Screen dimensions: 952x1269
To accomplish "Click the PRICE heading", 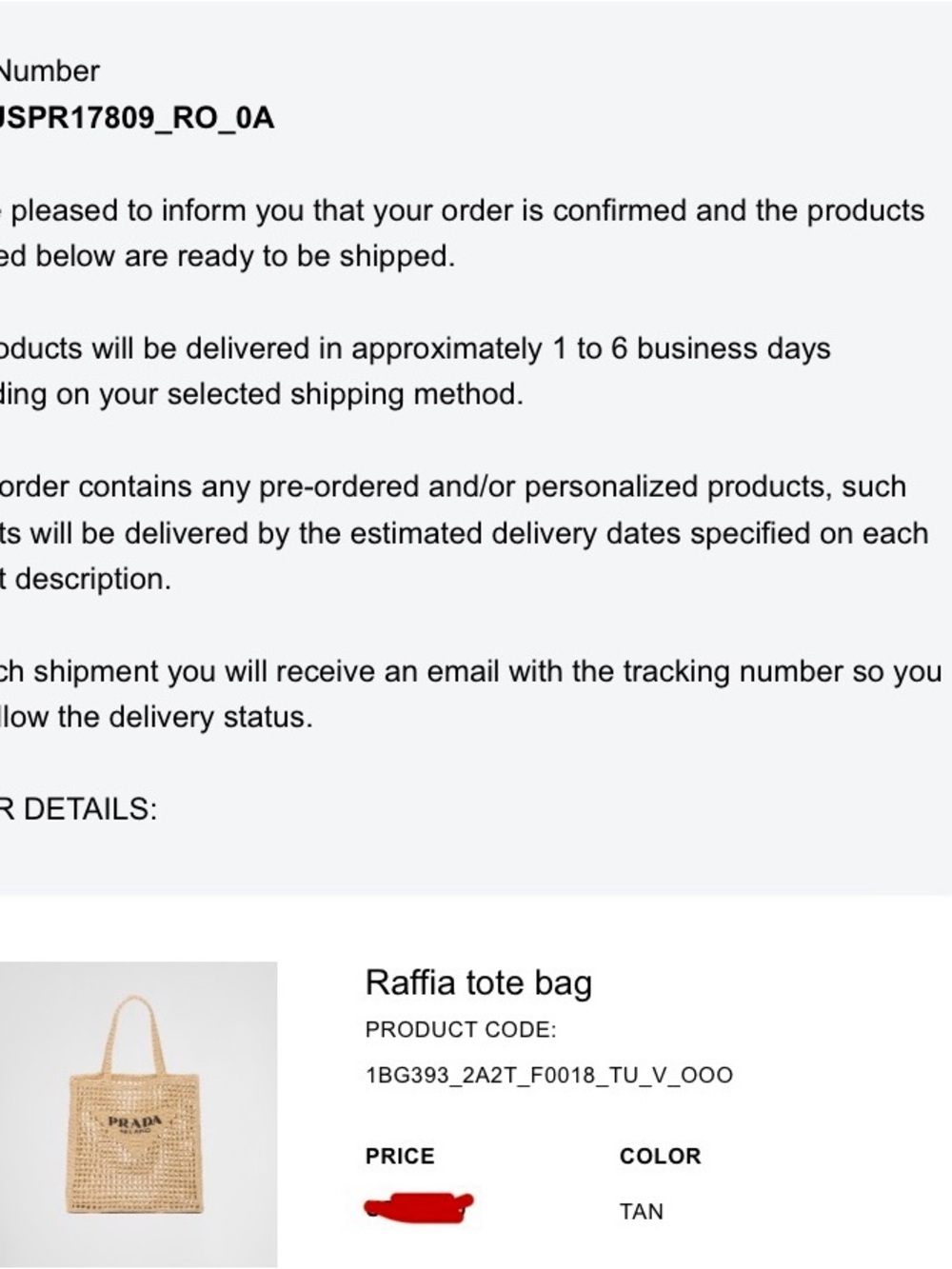I will (x=400, y=1157).
